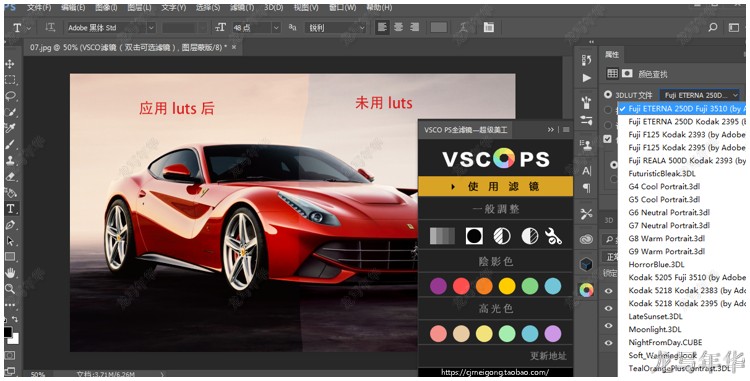Viewport: 750px width, 381px height.
Task: Toggle top layer visibility eye icon
Action: [x=608, y=291]
